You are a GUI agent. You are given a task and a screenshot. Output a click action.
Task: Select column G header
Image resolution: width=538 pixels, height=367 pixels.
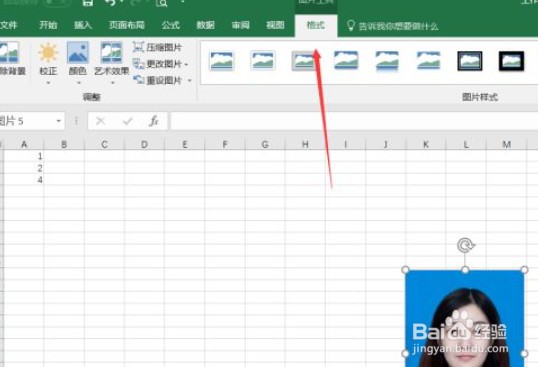265,144
